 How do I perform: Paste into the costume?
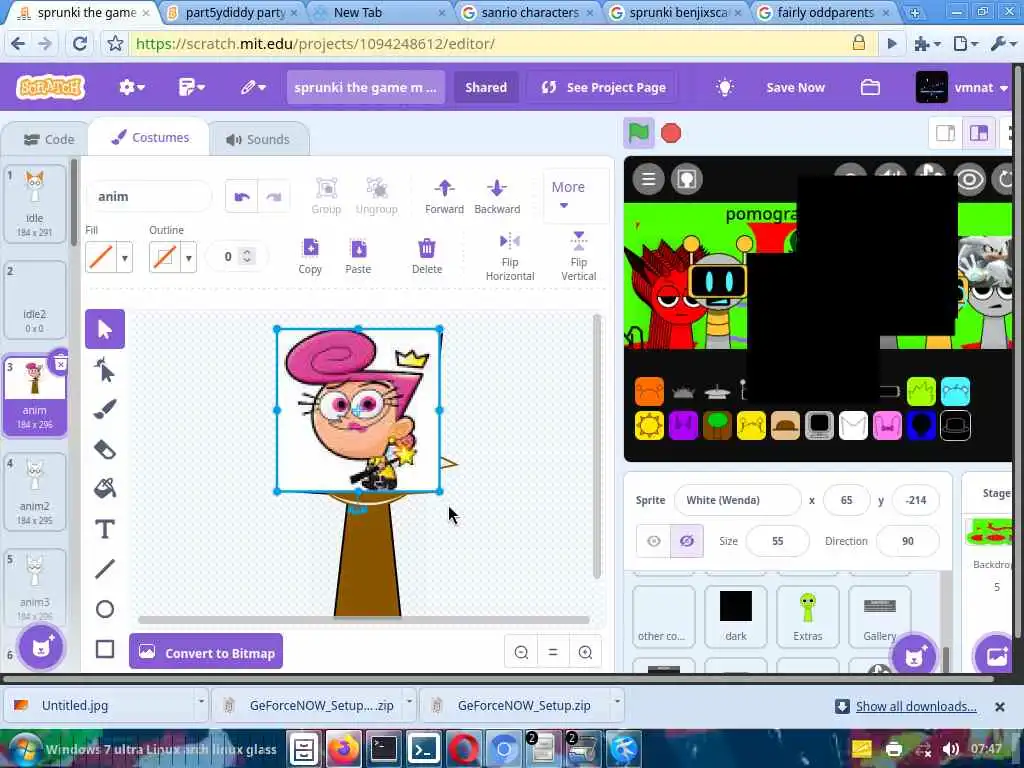(x=358, y=256)
